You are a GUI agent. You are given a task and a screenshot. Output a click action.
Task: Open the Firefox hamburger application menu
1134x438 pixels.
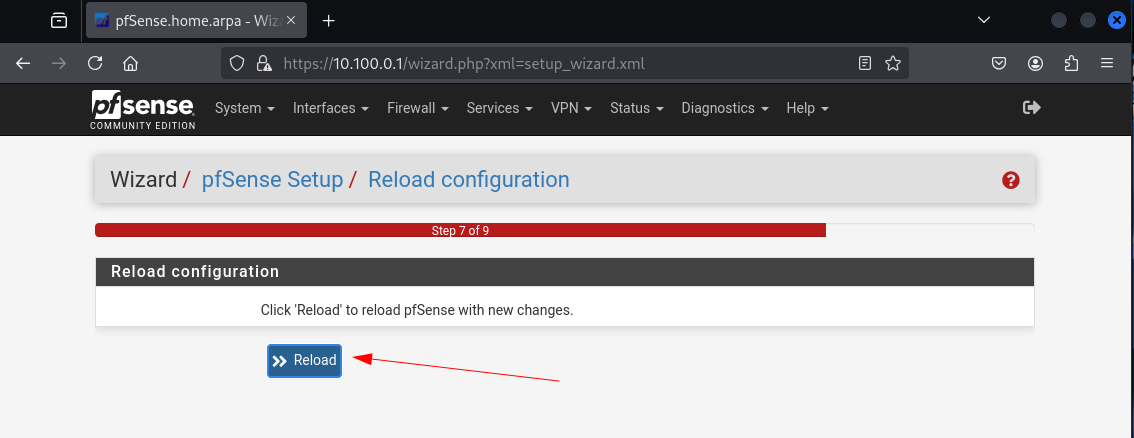[1107, 64]
